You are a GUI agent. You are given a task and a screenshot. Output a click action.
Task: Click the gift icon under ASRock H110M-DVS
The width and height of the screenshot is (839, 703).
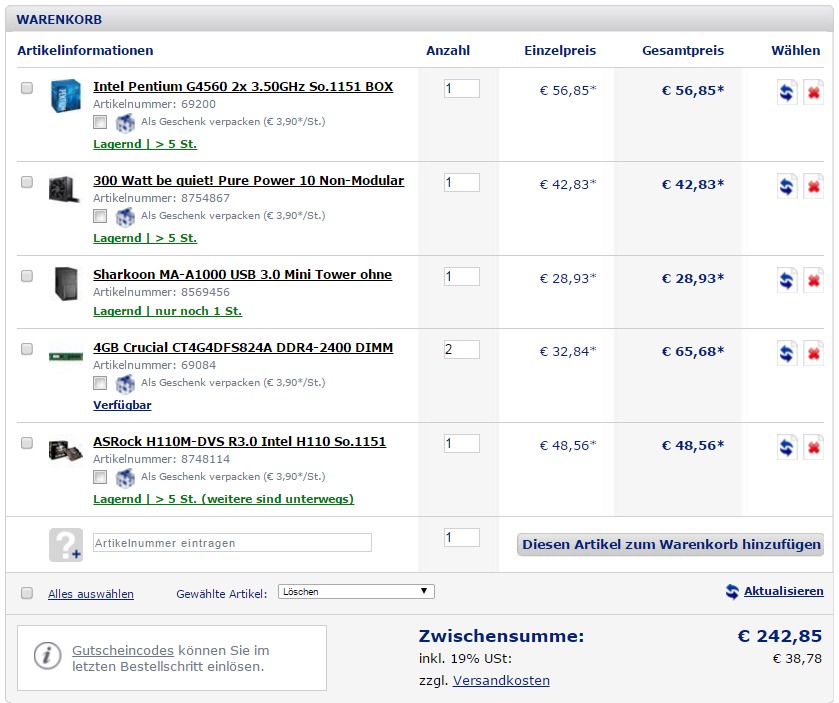pyautogui.click(x=125, y=478)
